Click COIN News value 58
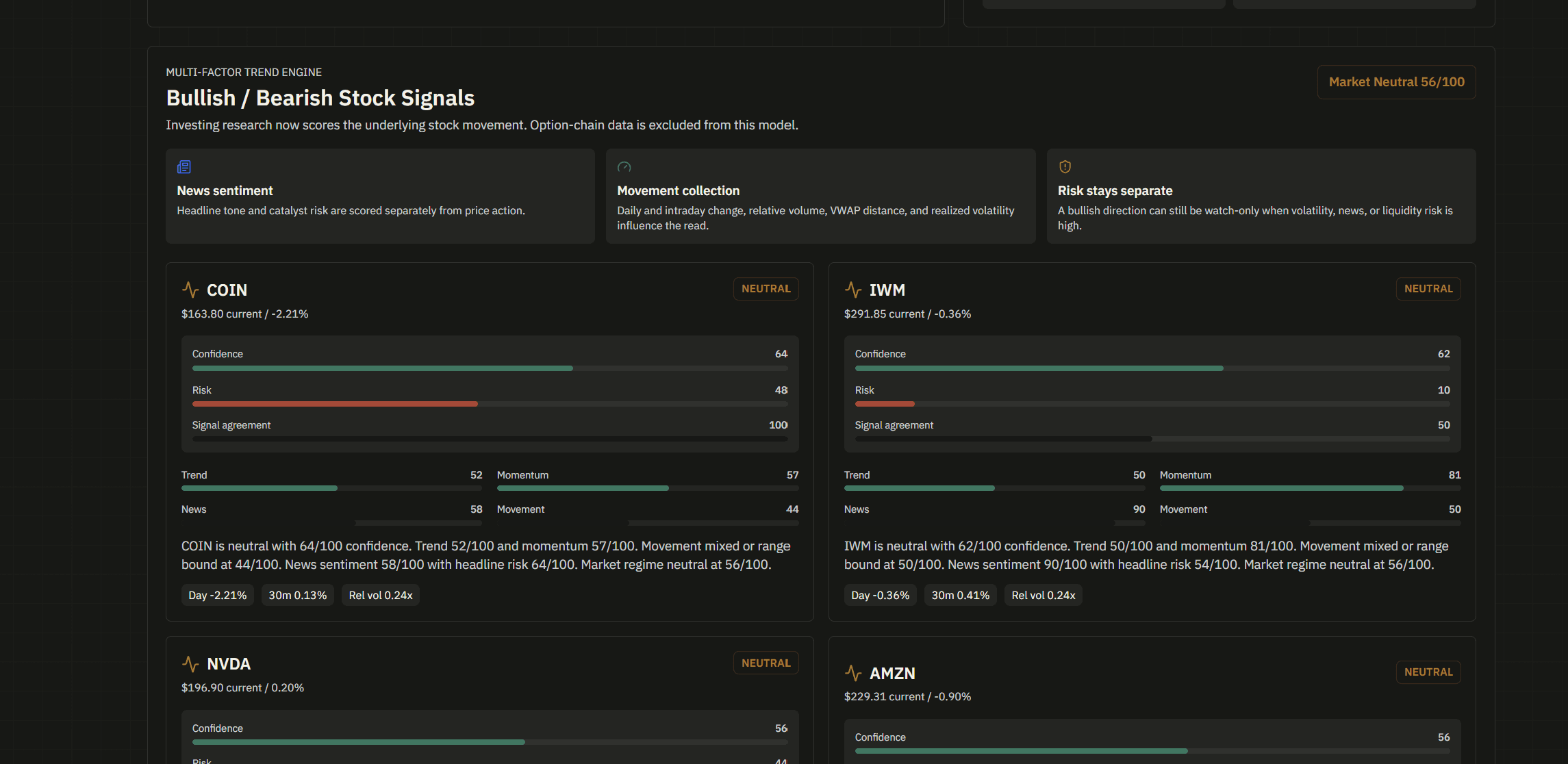Image resolution: width=1568 pixels, height=764 pixels. click(x=477, y=509)
